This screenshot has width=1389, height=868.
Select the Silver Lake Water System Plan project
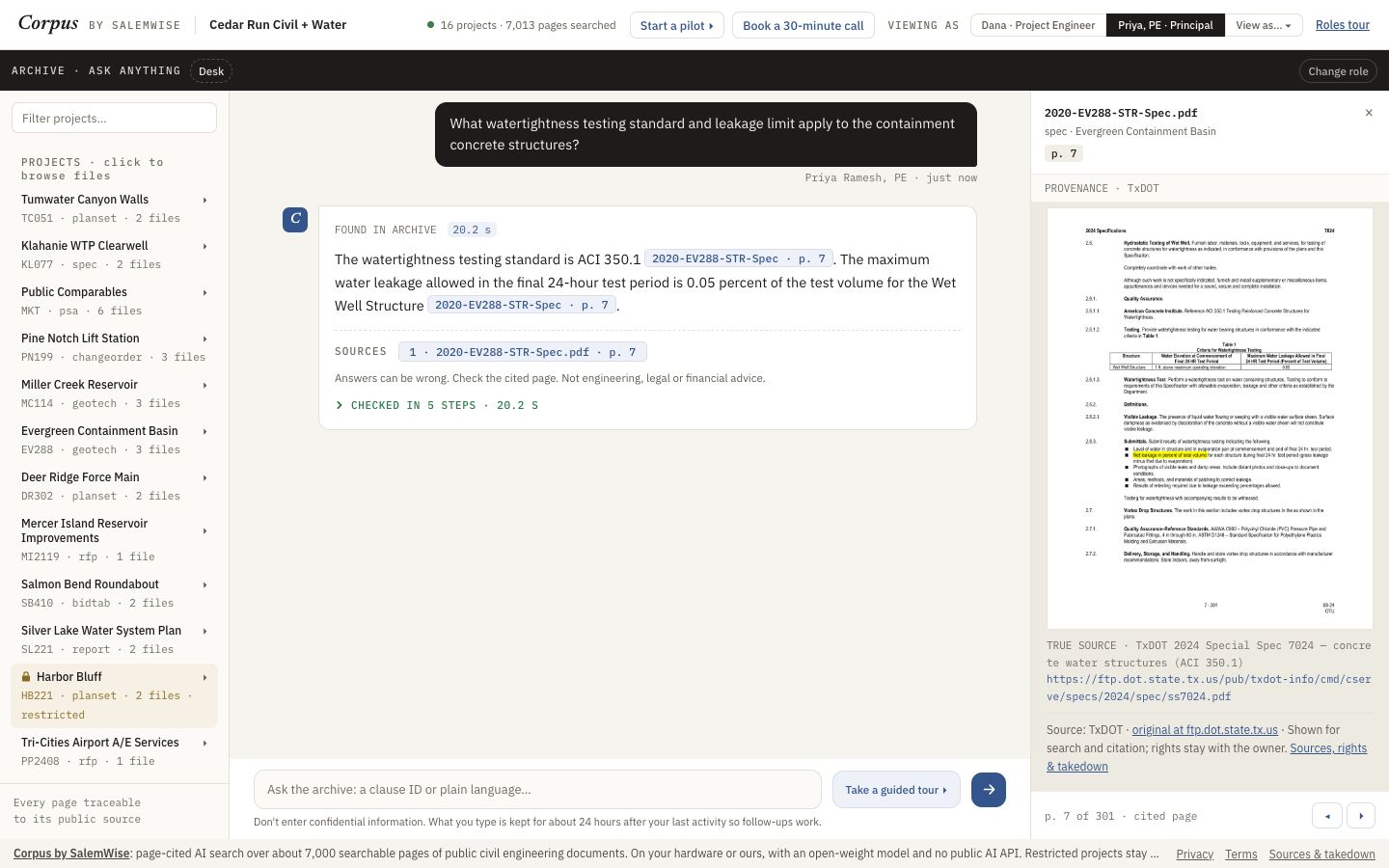point(114,639)
